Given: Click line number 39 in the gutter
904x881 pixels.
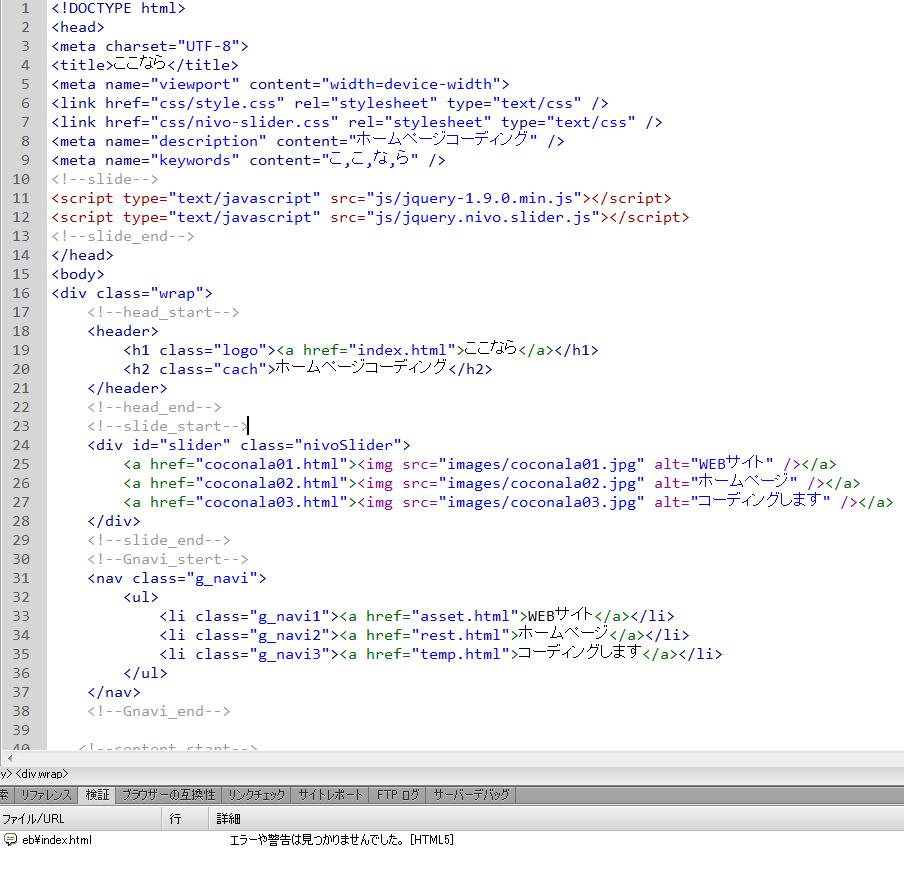Looking at the screenshot, I should [21, 730].
